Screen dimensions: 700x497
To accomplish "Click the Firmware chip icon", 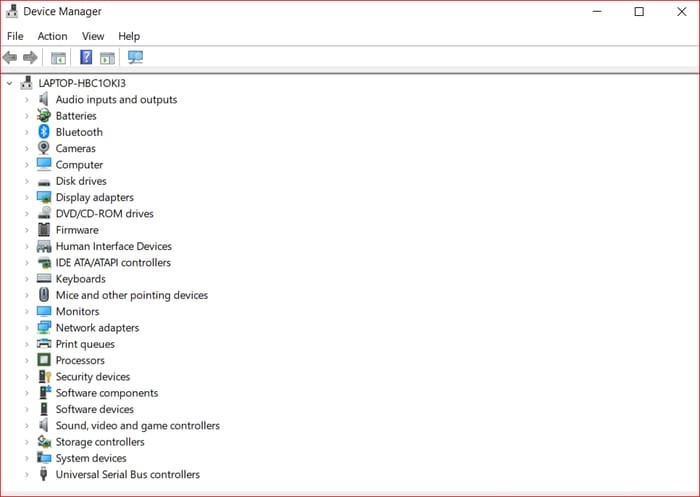I will tap(44, 230).
